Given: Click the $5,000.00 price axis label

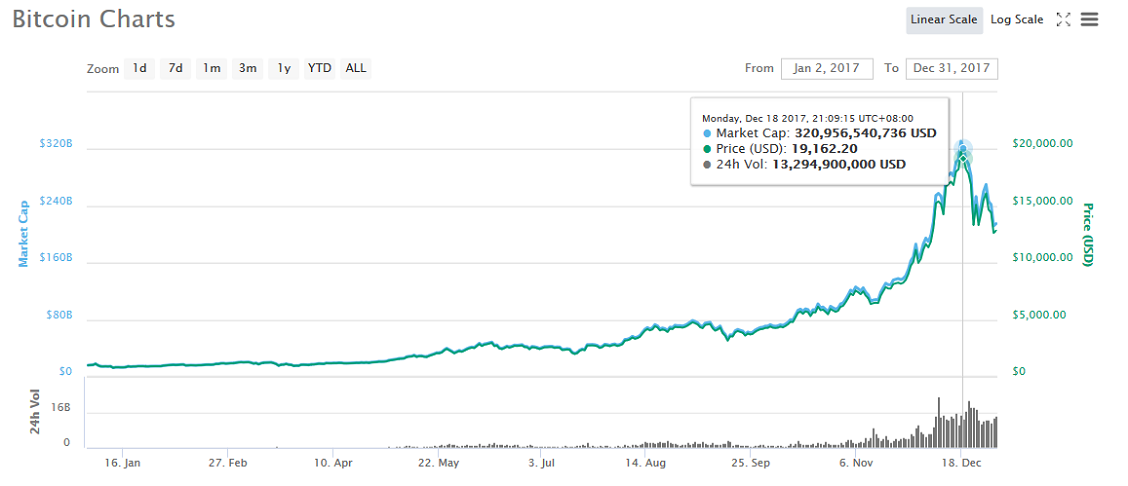Looking at the screenshot, I should pyautogui.click(x=1040, y=315).
